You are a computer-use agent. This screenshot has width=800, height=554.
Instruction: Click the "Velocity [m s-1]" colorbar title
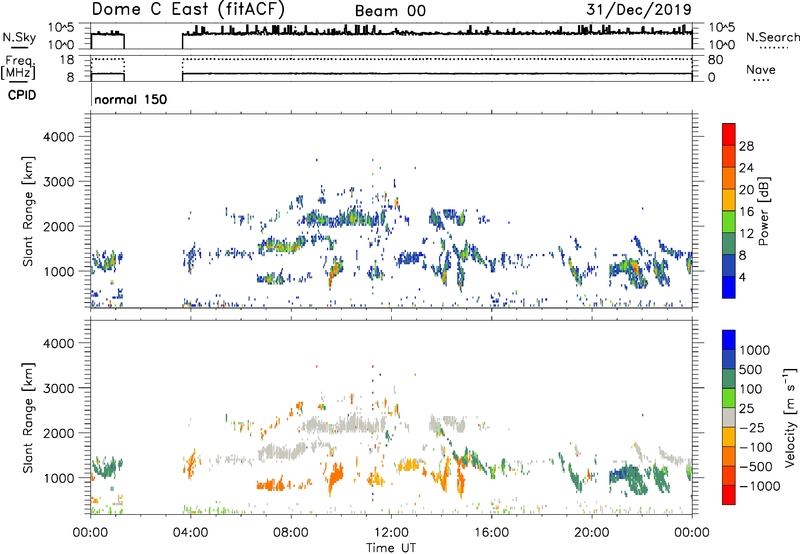point(790,417)
